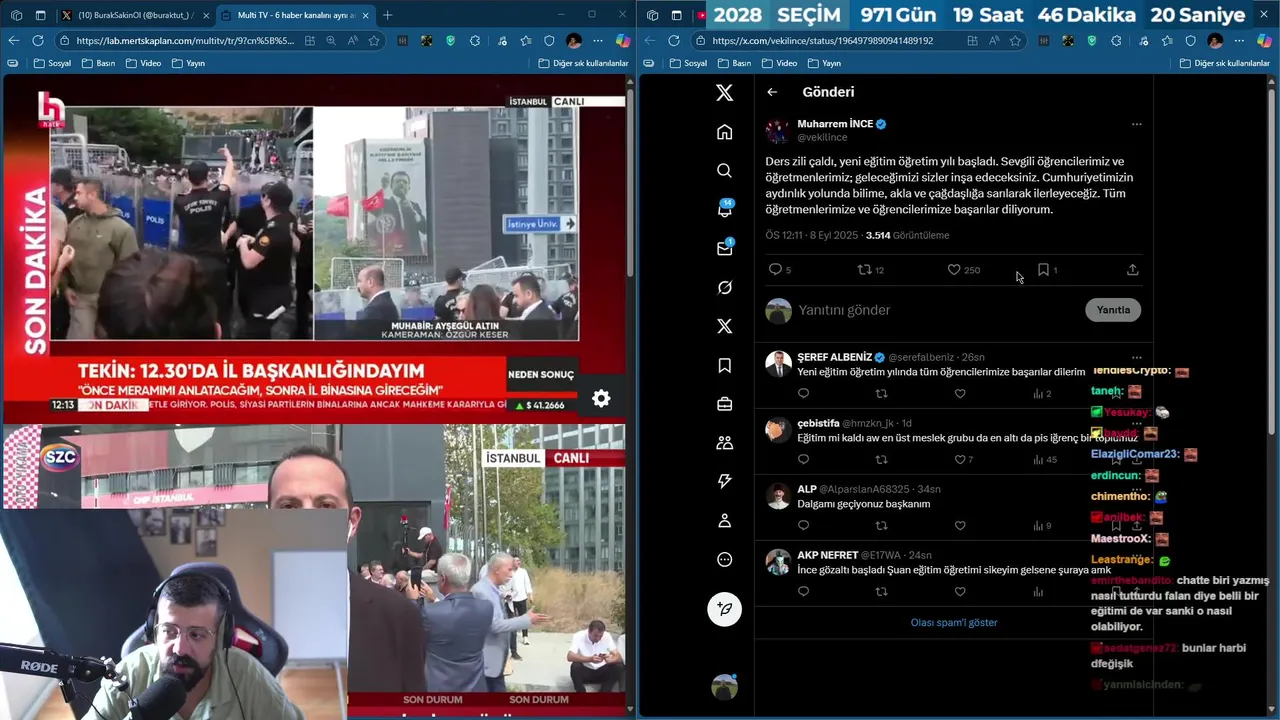Share Muharrem İNCE's post via share icon

1132,270
